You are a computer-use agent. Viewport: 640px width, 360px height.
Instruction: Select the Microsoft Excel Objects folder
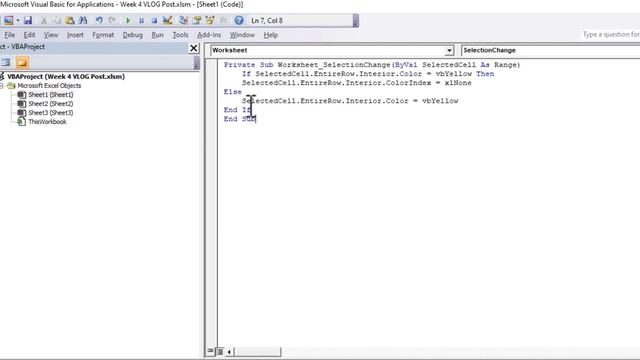coord(49,86)
